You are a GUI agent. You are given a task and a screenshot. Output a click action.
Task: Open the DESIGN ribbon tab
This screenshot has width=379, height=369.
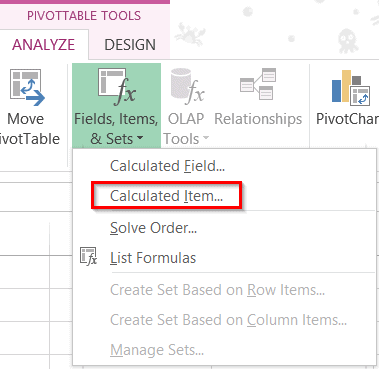click(x=130, y=45)
